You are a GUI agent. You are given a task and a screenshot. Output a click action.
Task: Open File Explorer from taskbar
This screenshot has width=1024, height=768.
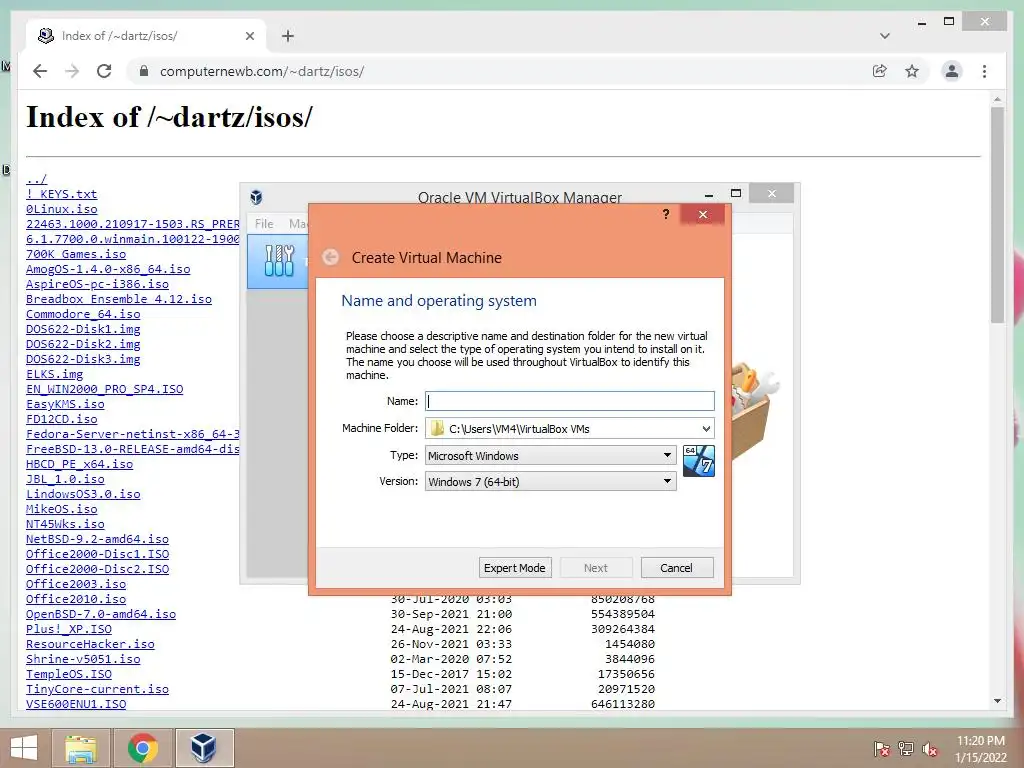point(81,748)
